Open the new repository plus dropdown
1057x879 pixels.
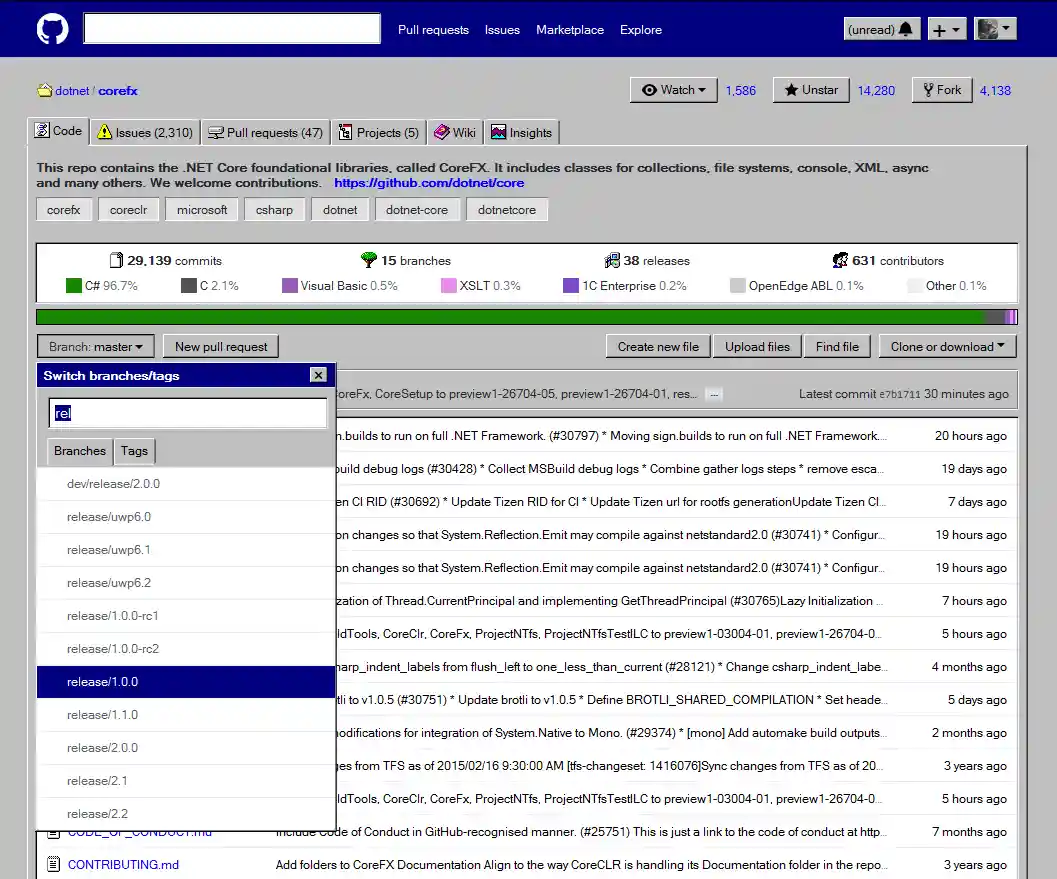click(x=946, y=28)
